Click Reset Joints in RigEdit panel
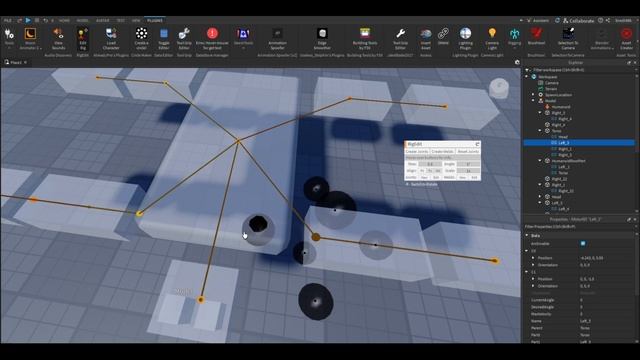Image resolution: width=640 pixels, height=360 pixels. (468, 151)
